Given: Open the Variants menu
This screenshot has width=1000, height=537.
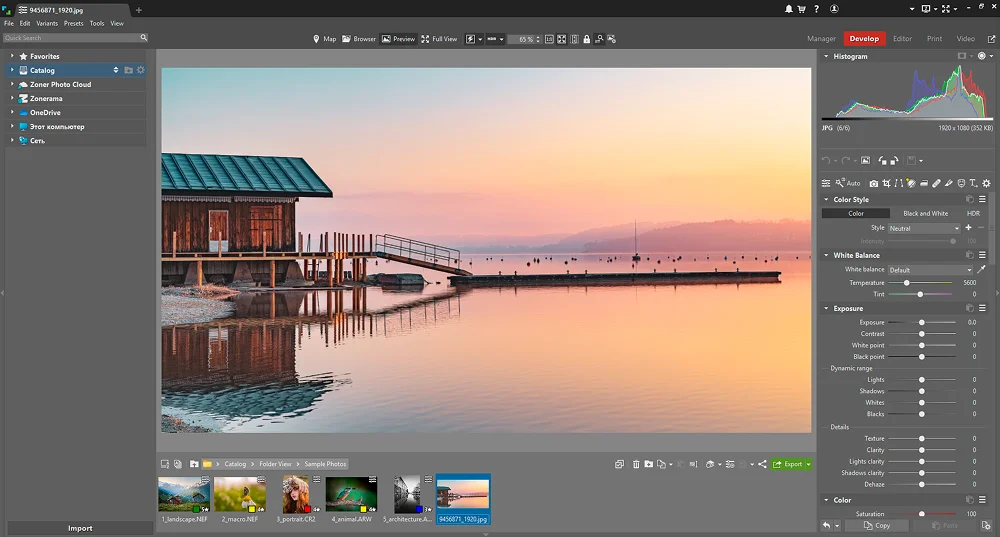Looking at the screenshot, I should (47, 24).
